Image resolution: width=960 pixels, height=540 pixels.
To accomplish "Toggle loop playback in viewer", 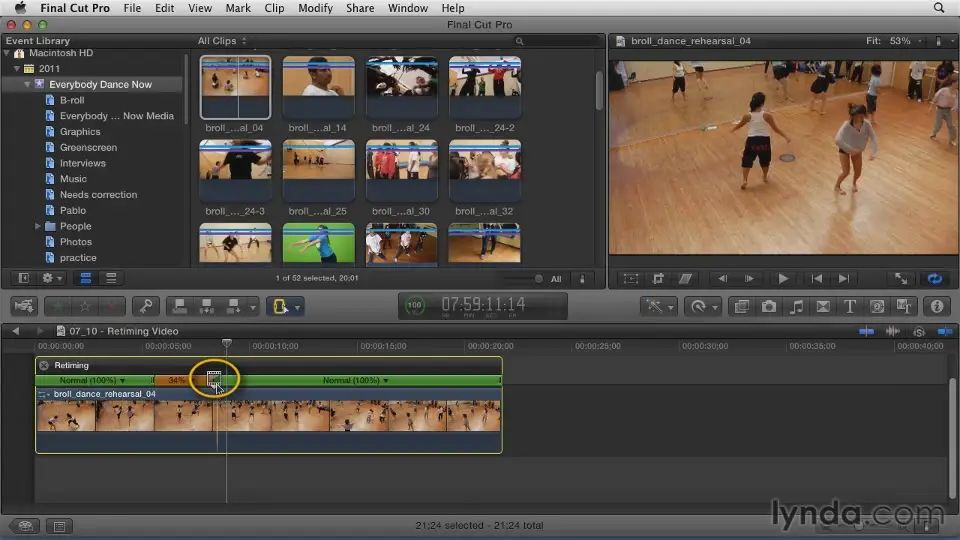I will pyautogui.click(x=935, y=279).
